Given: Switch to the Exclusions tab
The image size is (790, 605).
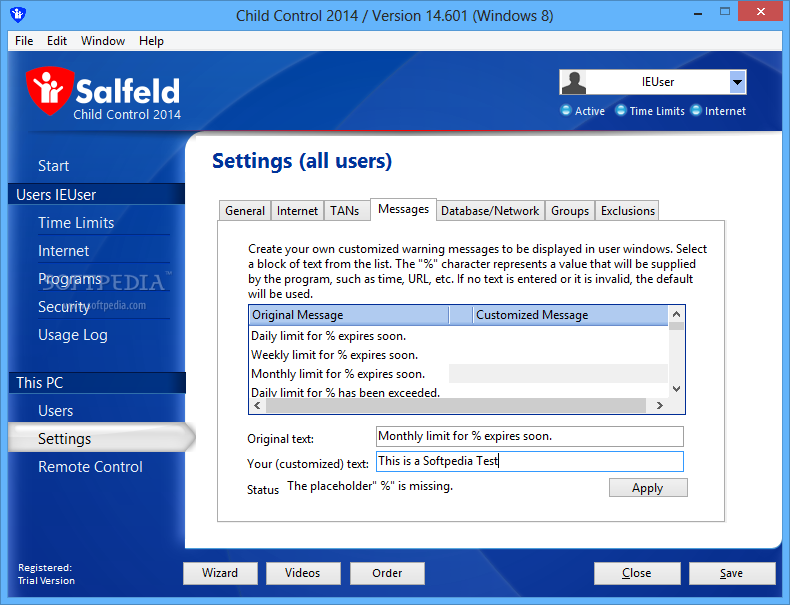Looking at the screenshot, I should [628, 211].
